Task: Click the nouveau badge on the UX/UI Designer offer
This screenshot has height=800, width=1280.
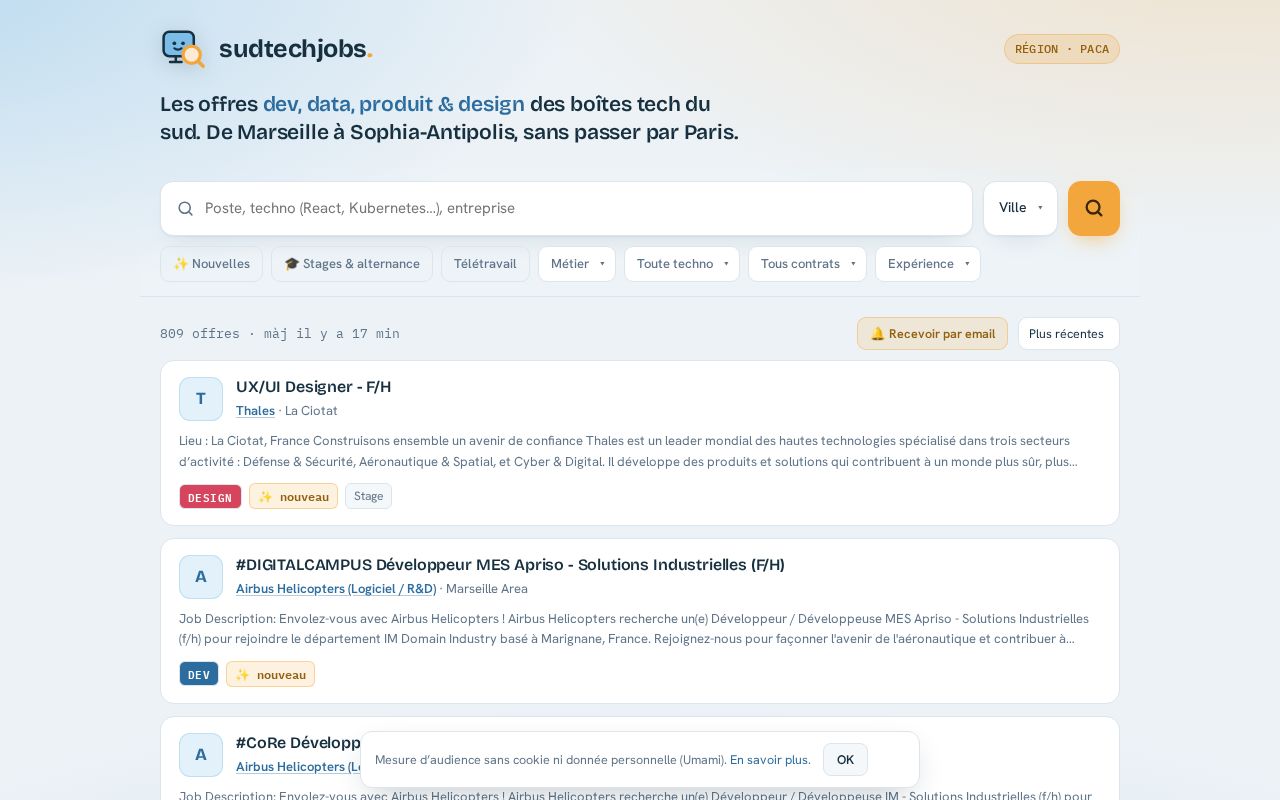Action: click(293, 497)
